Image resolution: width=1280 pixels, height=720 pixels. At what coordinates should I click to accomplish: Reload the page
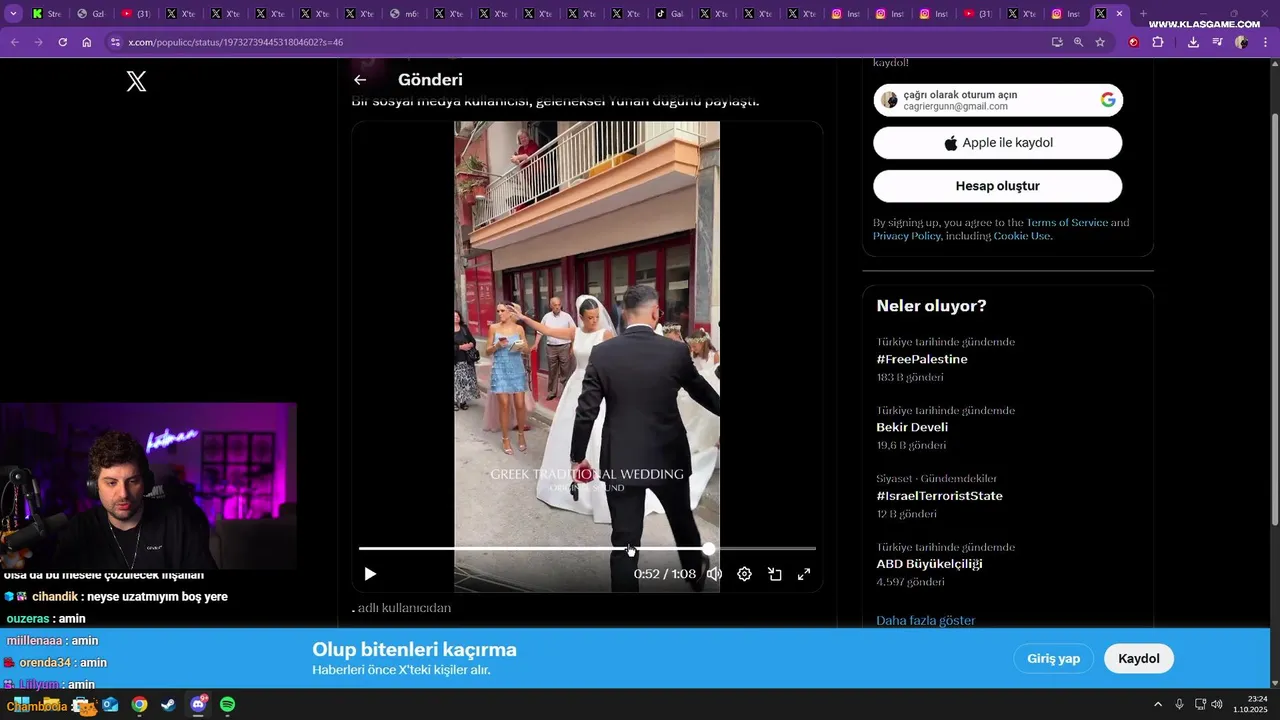point(63,42)
